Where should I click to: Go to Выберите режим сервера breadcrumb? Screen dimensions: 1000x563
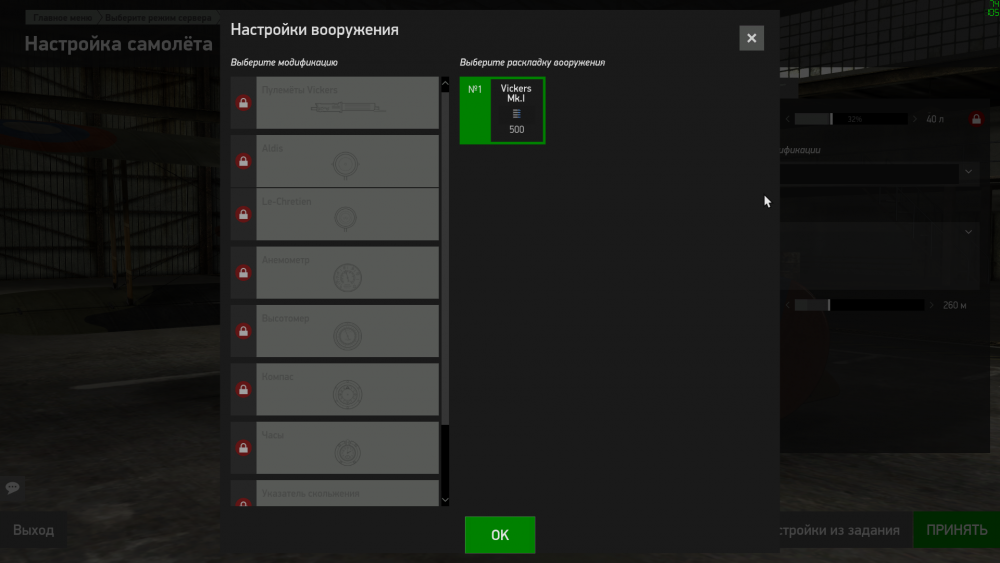coord(158,18)
